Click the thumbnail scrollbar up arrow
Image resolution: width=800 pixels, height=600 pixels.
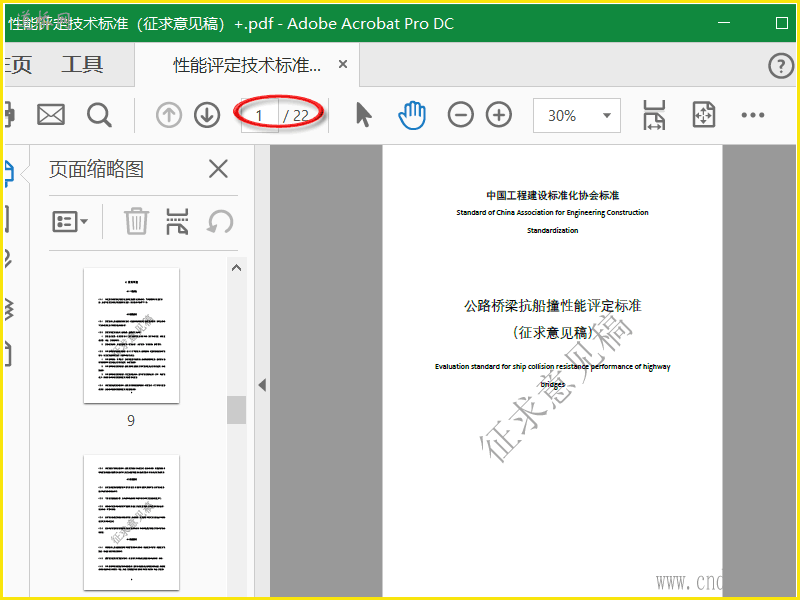[236, 268]
